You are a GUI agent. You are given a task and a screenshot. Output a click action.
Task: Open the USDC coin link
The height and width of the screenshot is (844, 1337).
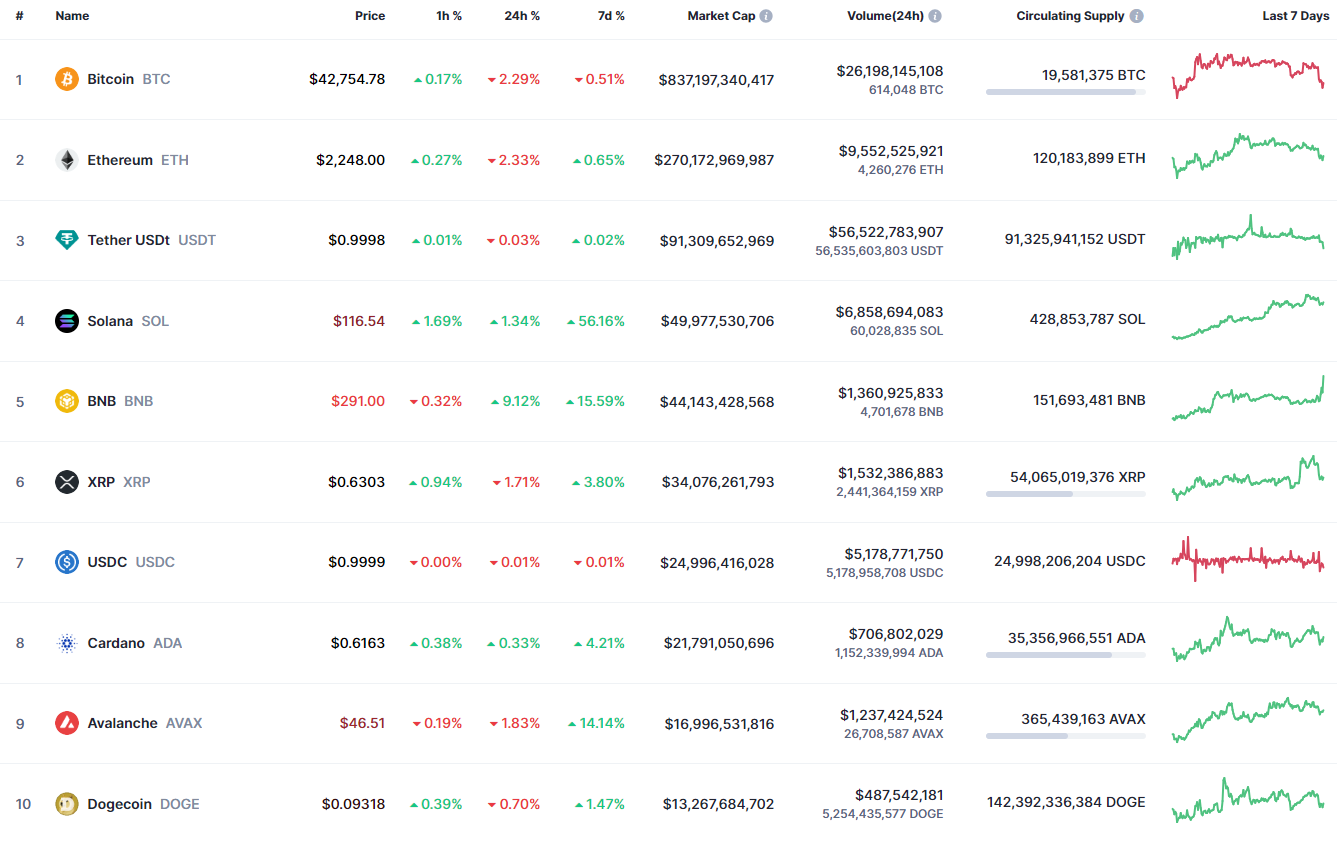coord(107,562)
